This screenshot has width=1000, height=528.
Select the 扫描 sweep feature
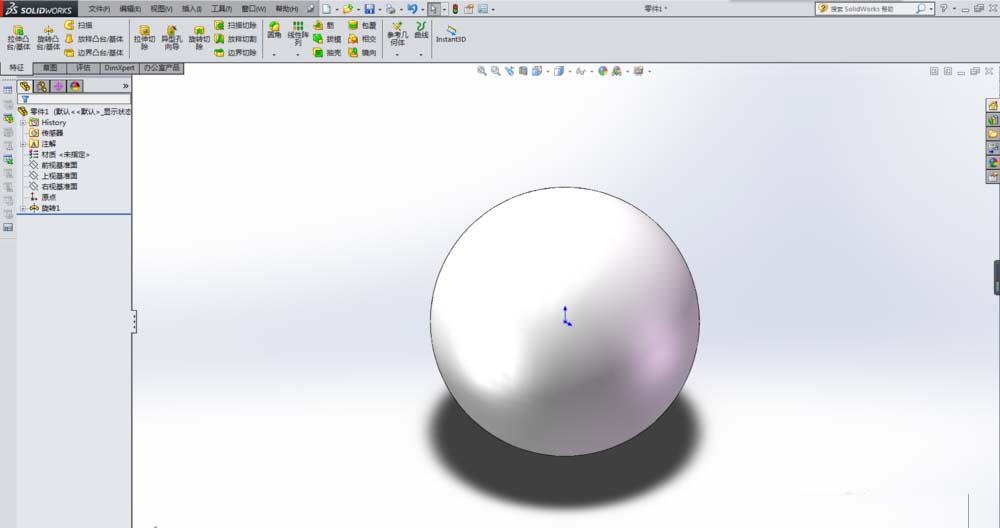click(78, 25)
